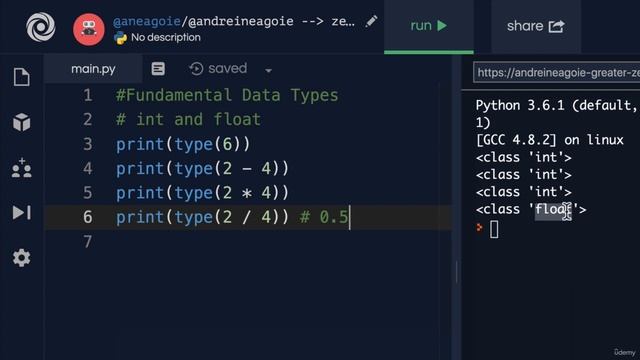Image resolution: width=640 pixels, height=360 pixels.
Task: Run the program with the run button
Action: (x=429, y=26)
